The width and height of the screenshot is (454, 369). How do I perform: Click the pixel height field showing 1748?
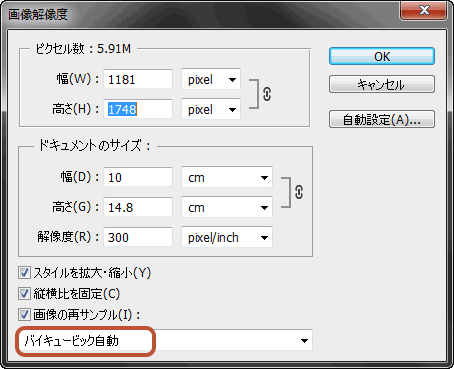point(138,109)
